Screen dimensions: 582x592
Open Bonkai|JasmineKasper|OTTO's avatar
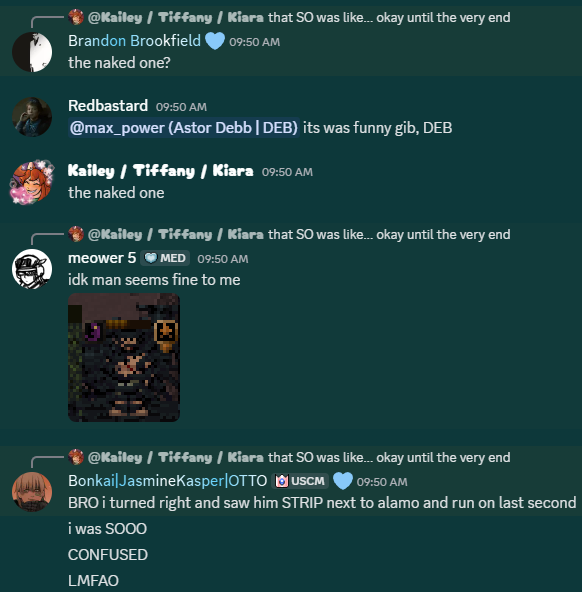[x=32, y=492]
